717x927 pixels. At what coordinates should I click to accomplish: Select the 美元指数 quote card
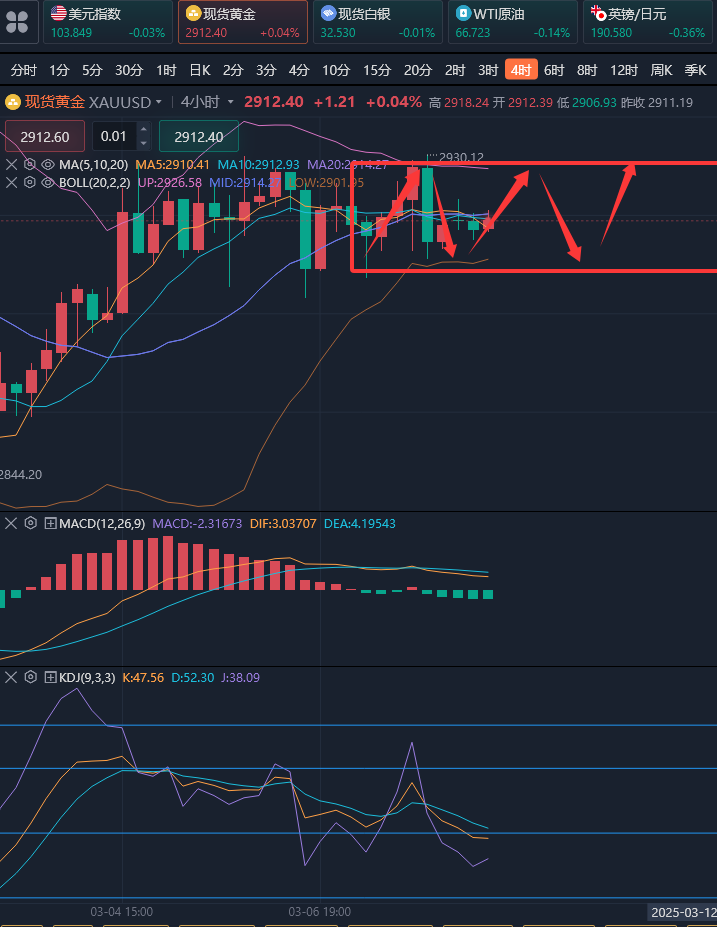pyautogui.click(x=108, y=22)
